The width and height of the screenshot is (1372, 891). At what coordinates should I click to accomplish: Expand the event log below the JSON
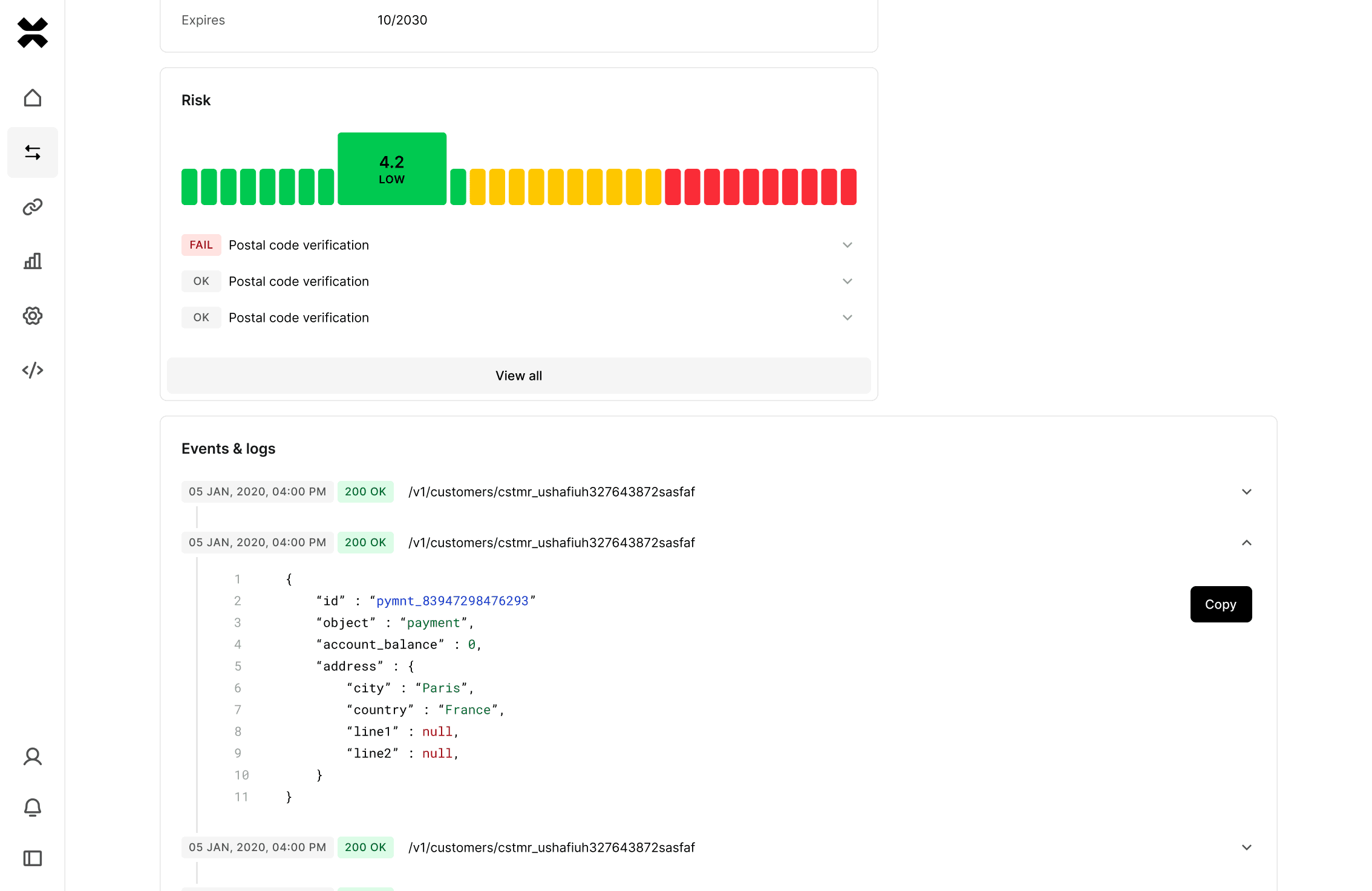(1246, 847)
